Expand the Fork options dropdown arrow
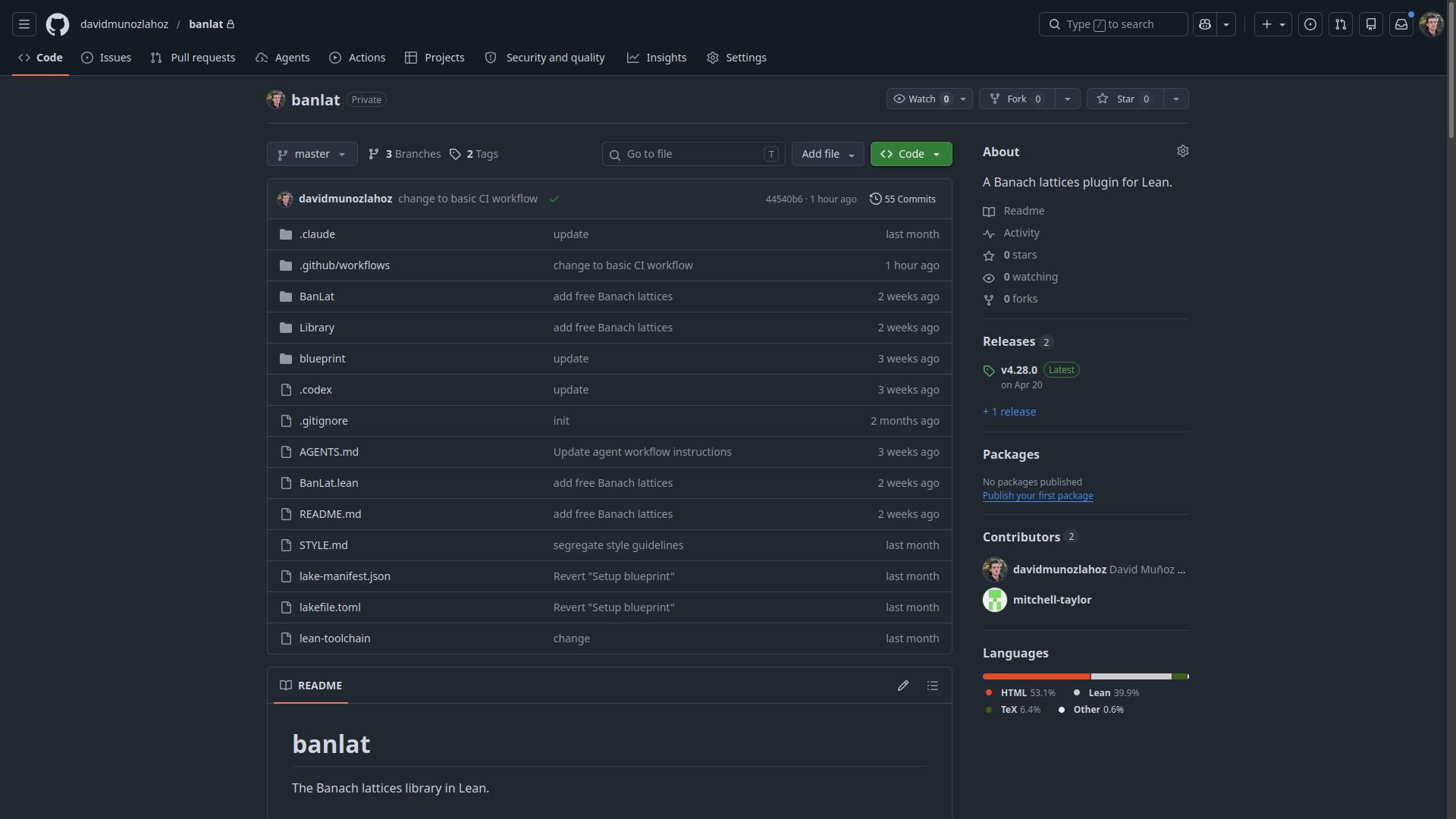1456x819 pixels. pyautogui.click(x=1068, y=99)
